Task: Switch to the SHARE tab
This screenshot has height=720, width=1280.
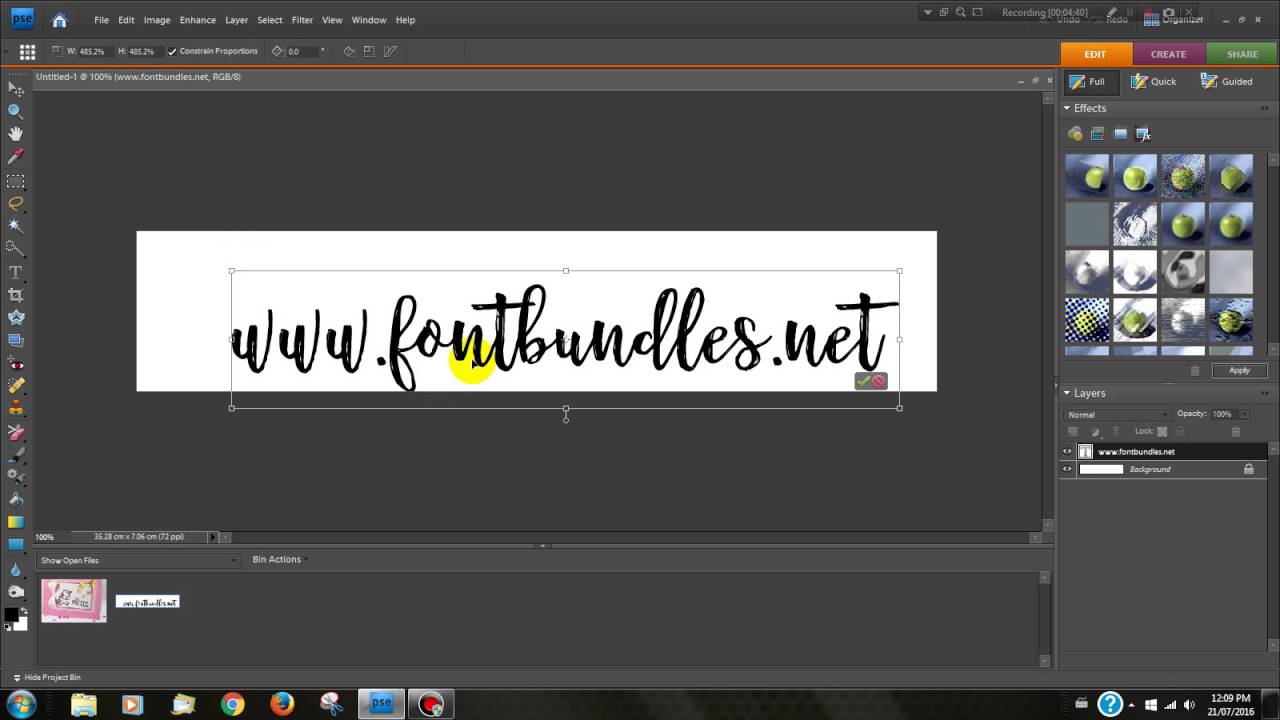Action: [x=1242, y=54]
